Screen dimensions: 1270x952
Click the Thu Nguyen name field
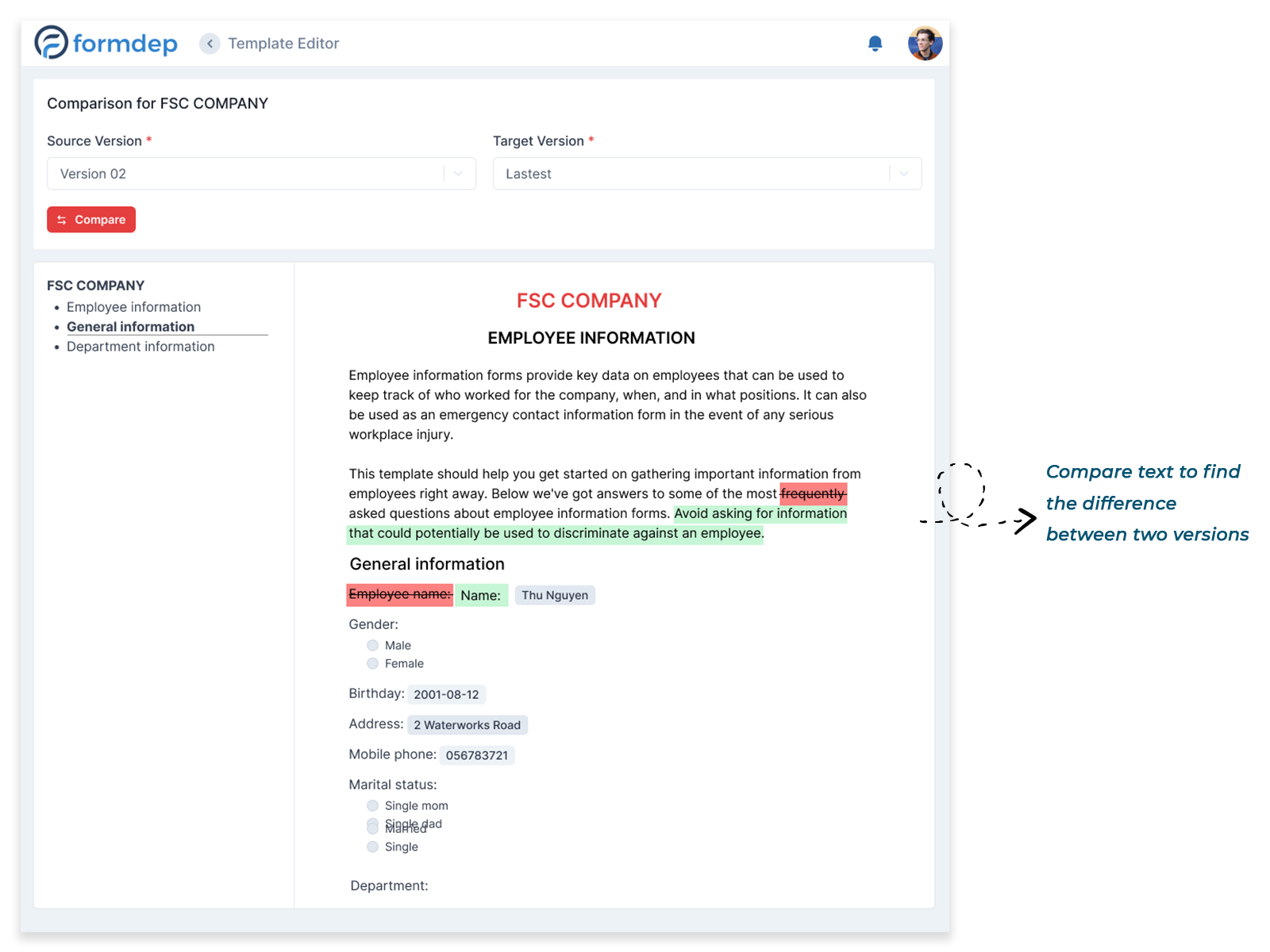[555, 596]
